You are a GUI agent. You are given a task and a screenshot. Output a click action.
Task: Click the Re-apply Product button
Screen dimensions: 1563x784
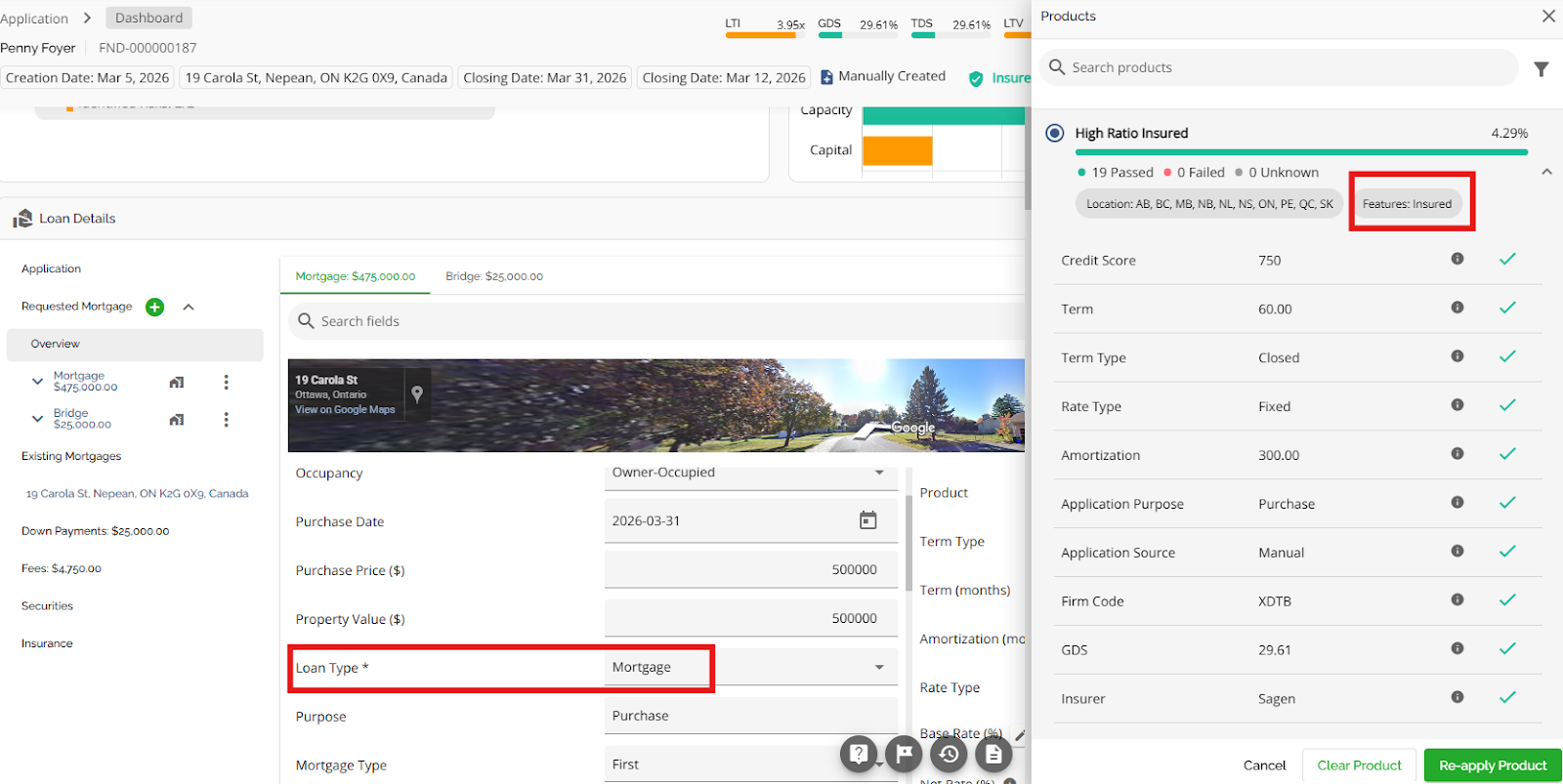pyautogui.click(x=1492, y=765)
